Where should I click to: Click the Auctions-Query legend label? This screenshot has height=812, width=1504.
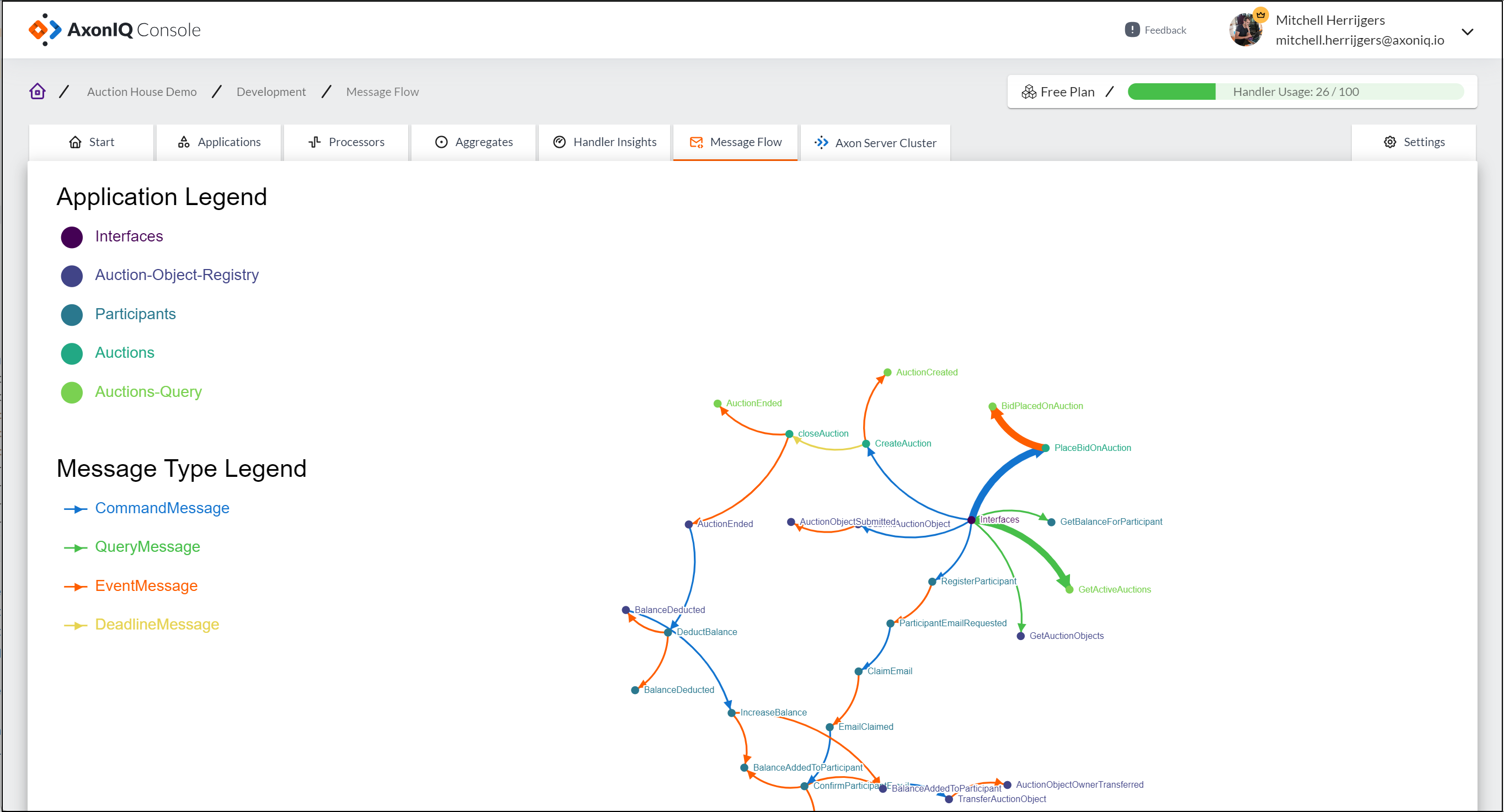pyautogui.click(x=148, y=391)
